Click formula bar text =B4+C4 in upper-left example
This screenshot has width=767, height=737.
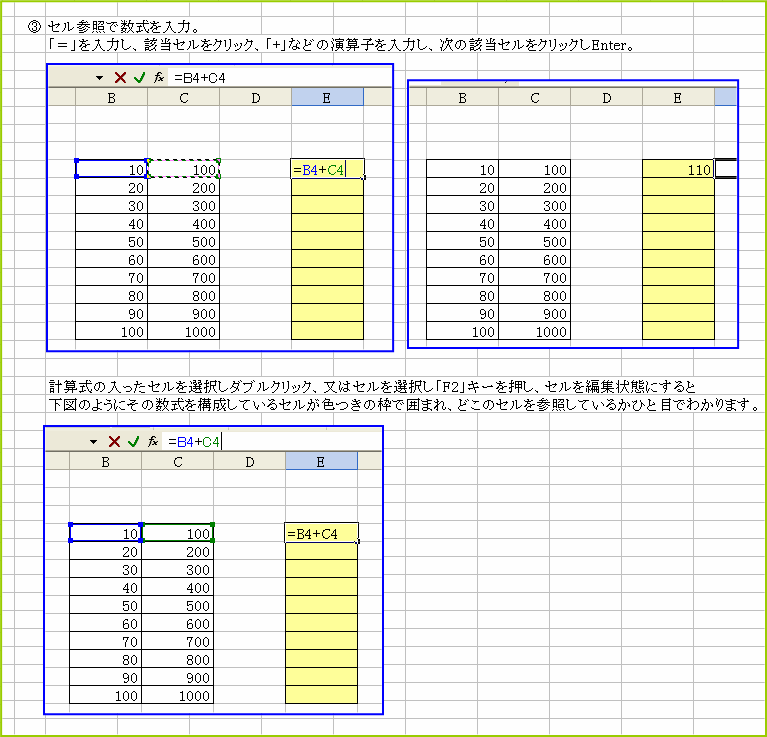point(200,78)
